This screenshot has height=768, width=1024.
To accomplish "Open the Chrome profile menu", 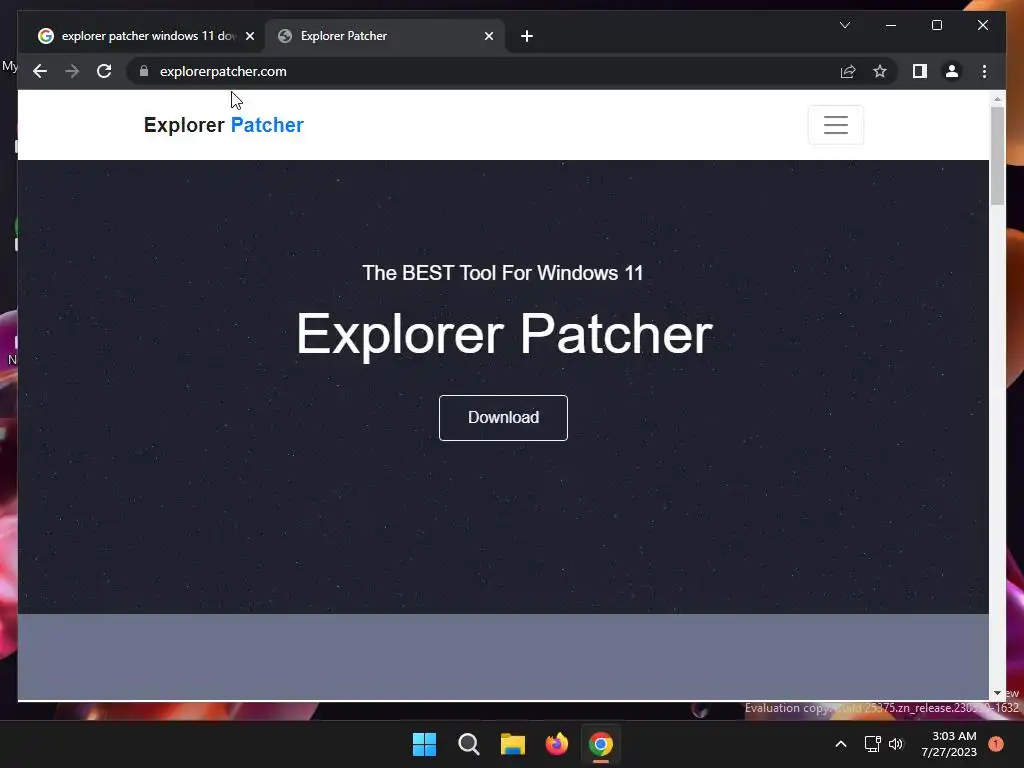I will pyautogui.click(x=952, y=71).
